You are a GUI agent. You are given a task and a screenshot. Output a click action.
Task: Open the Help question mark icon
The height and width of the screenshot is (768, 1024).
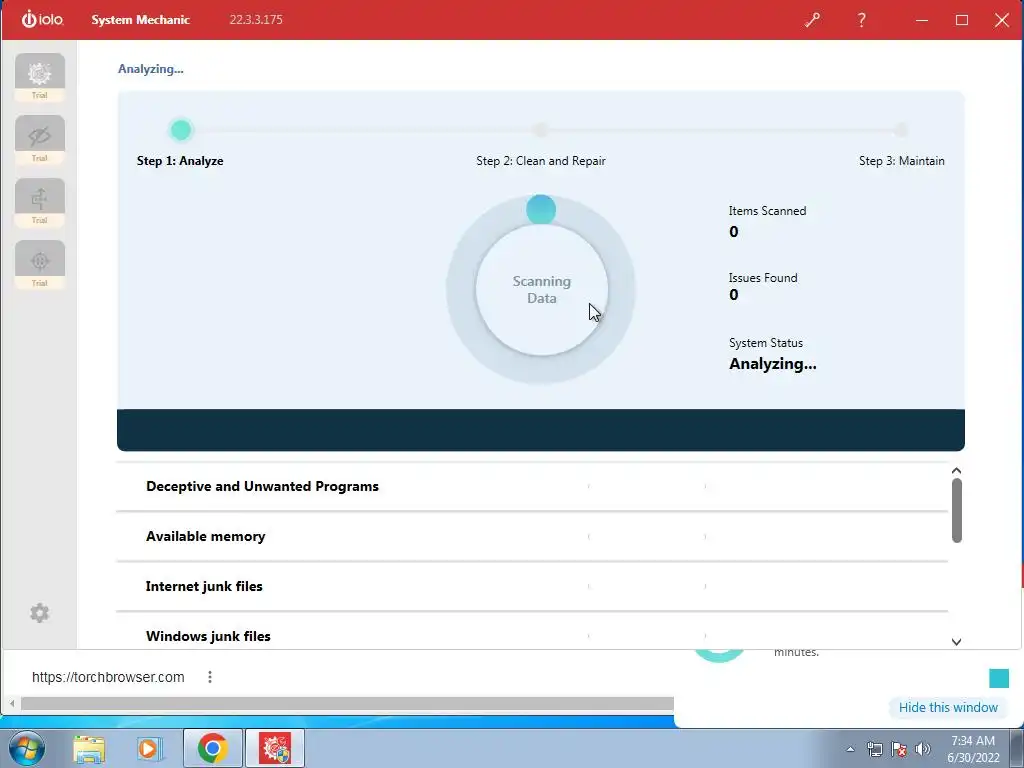pyautogui.click(x=861, y=20)
